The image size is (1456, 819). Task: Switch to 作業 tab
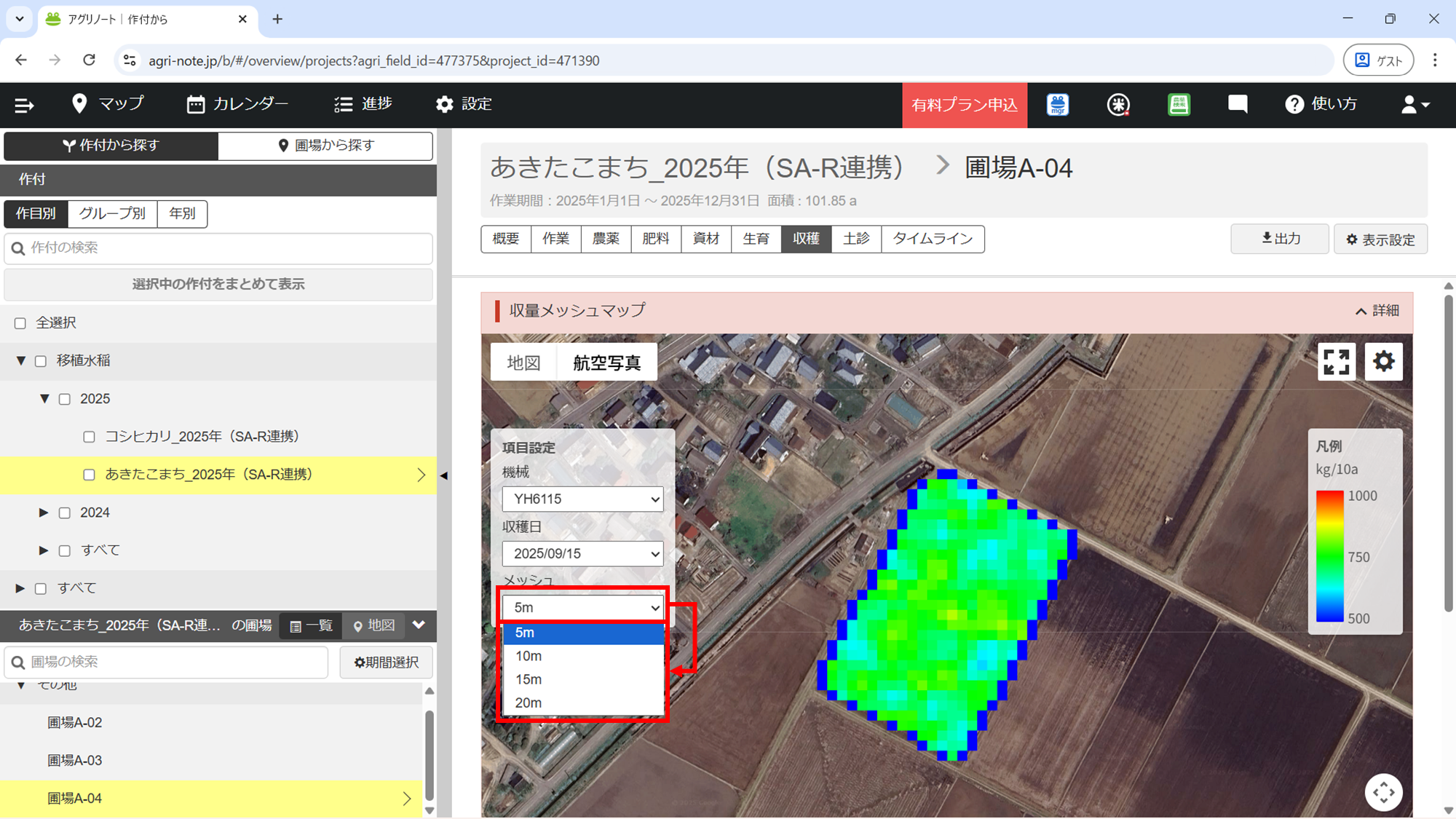pyautogui.click(x=556, y=239)
